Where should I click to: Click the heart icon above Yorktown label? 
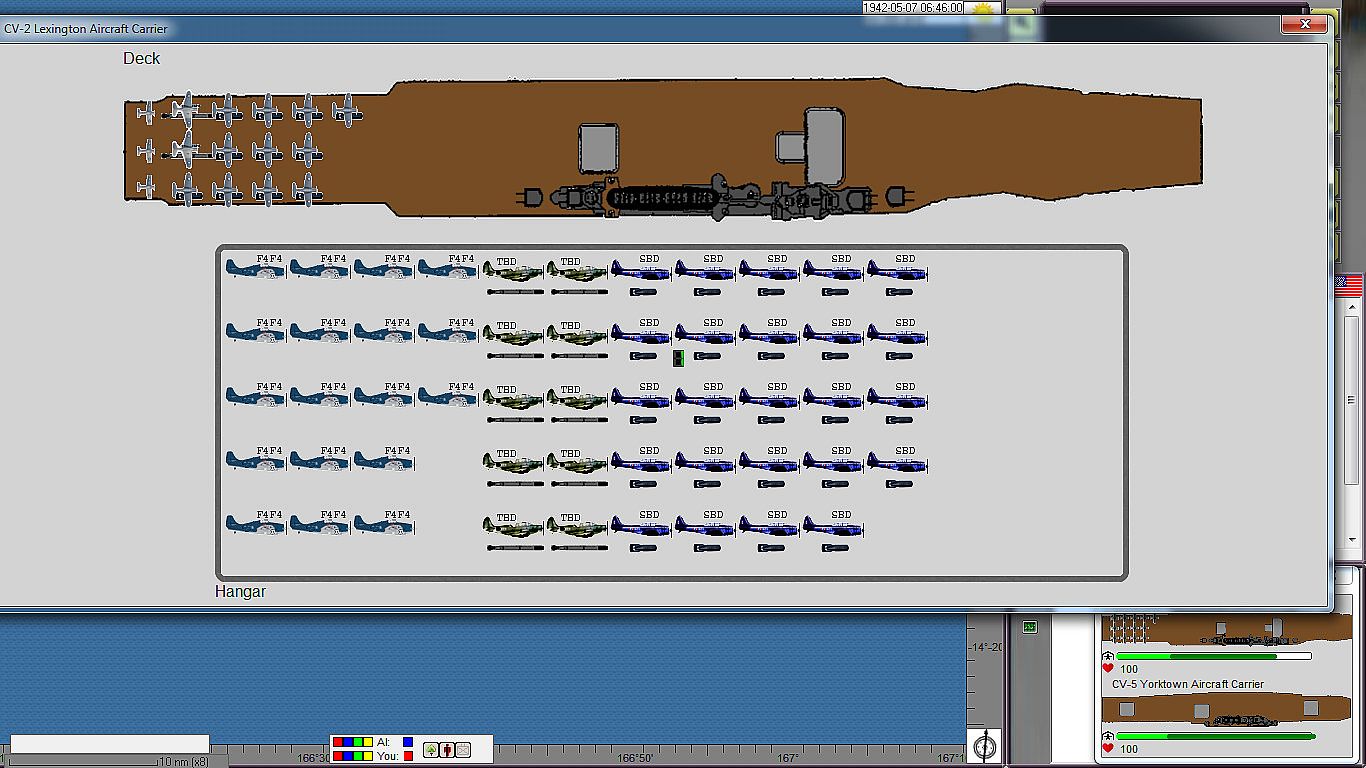coord(1108,669)
